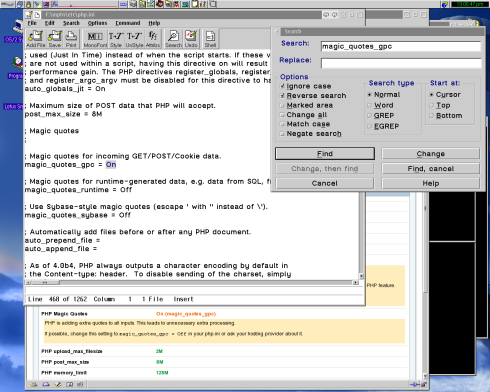Click the post_max_size = 8M line
This screenshot has height=392, width=490.
[x=63, y=114]
